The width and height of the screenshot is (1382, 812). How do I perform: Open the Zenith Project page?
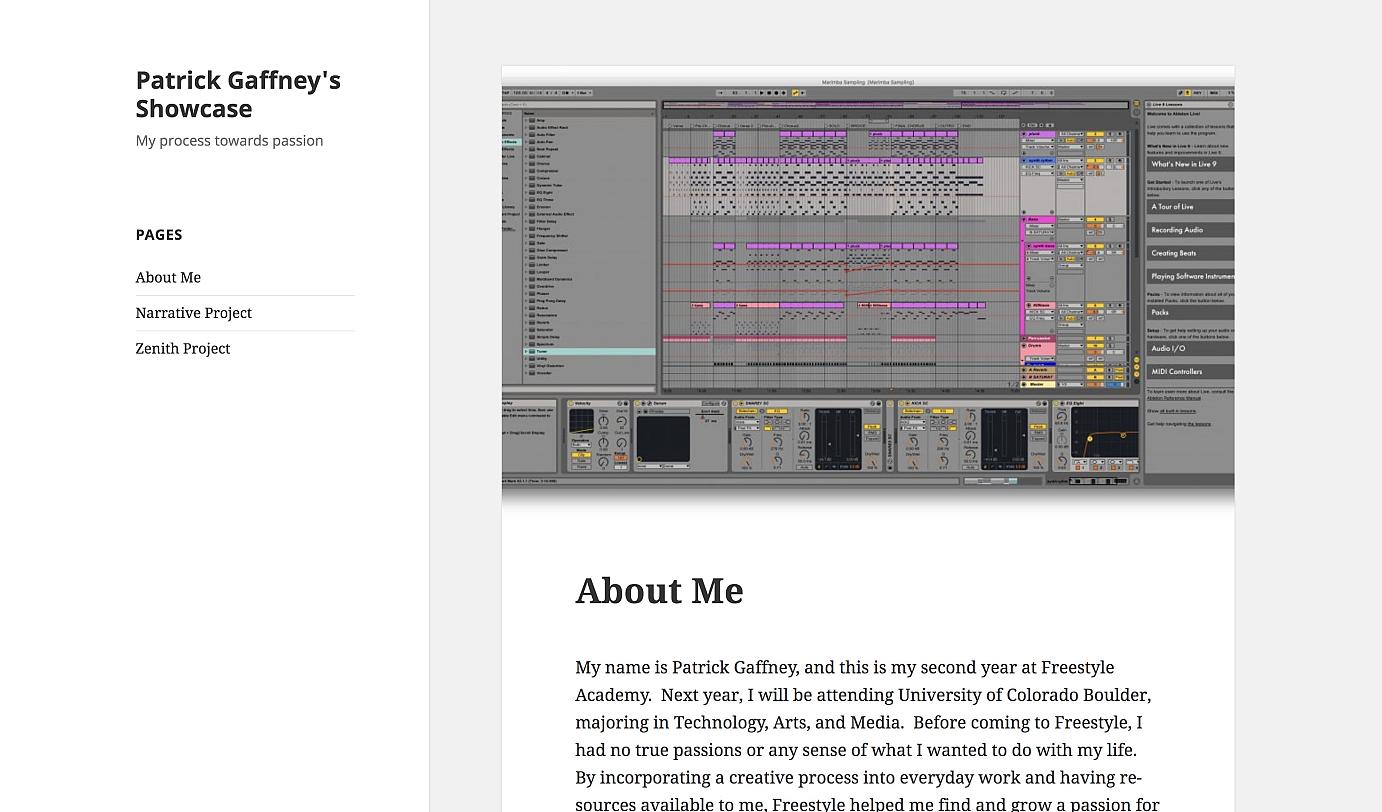tap(183, 348)
